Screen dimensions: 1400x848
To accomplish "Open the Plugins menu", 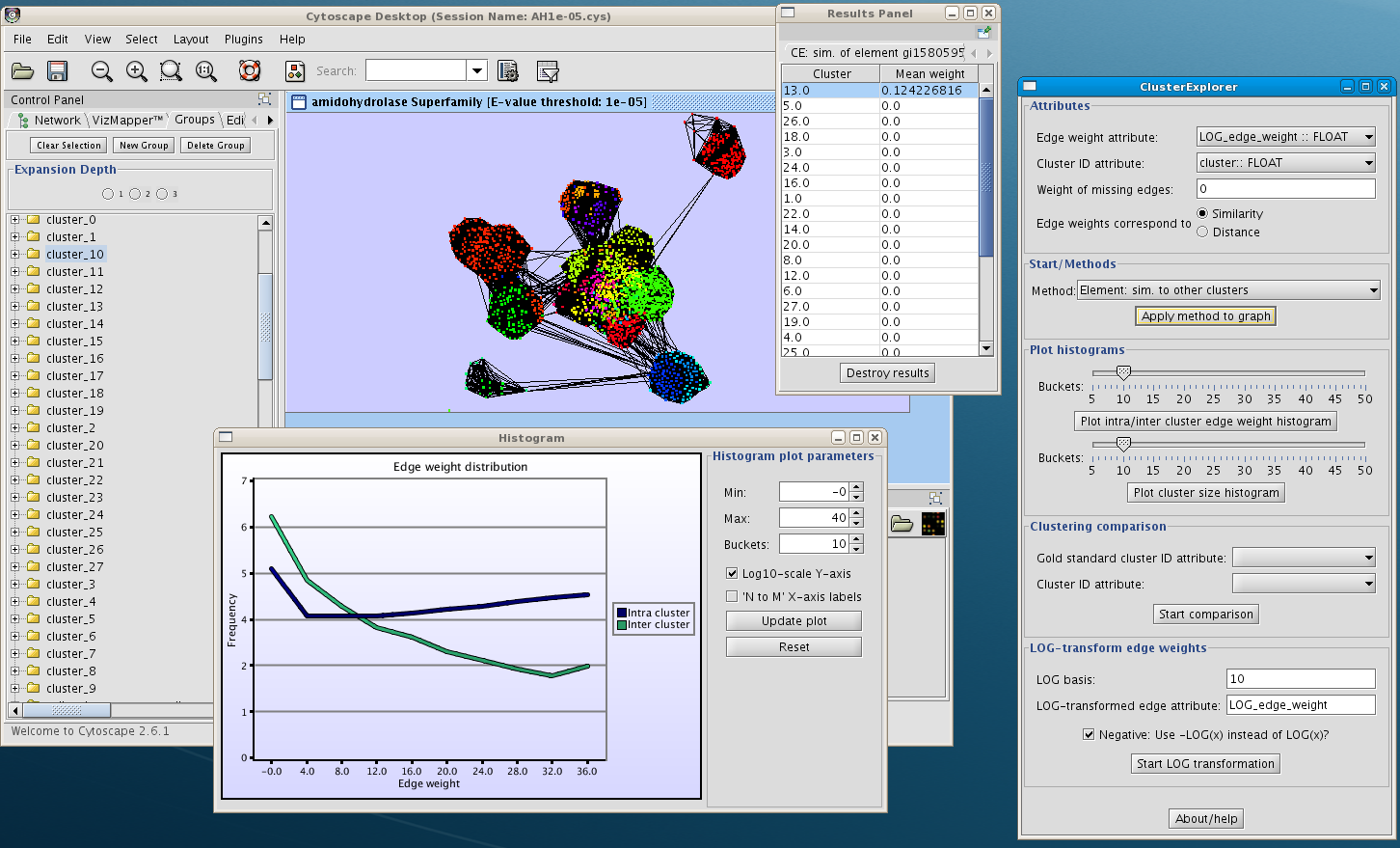I will click(243, 40).
